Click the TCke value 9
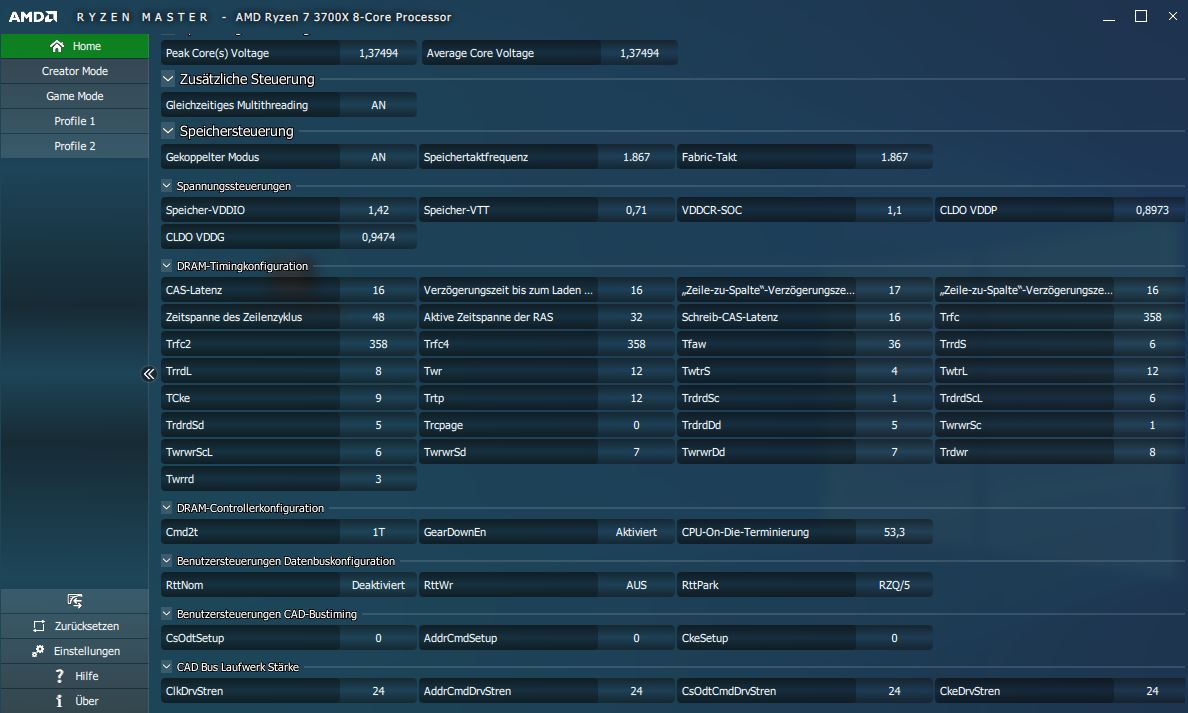The height and width of the screenshot is (713, 1188). [x=378, y=398]
